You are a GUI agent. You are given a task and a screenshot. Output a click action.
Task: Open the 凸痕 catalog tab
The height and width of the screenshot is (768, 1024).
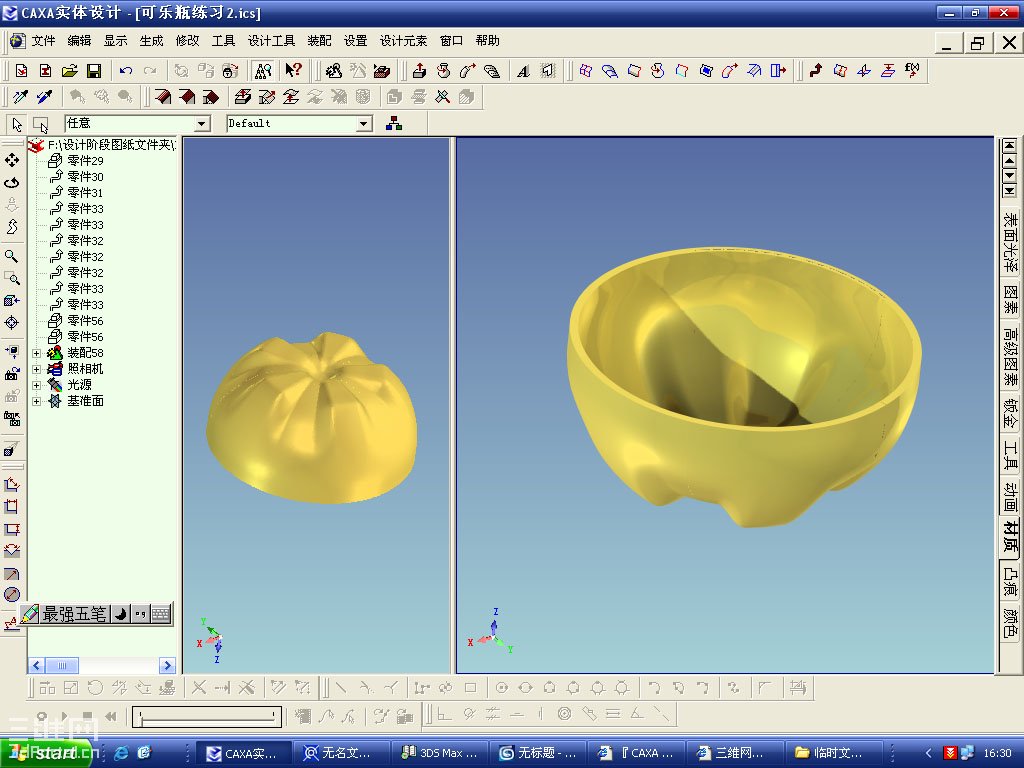[x=1010, y=581]
